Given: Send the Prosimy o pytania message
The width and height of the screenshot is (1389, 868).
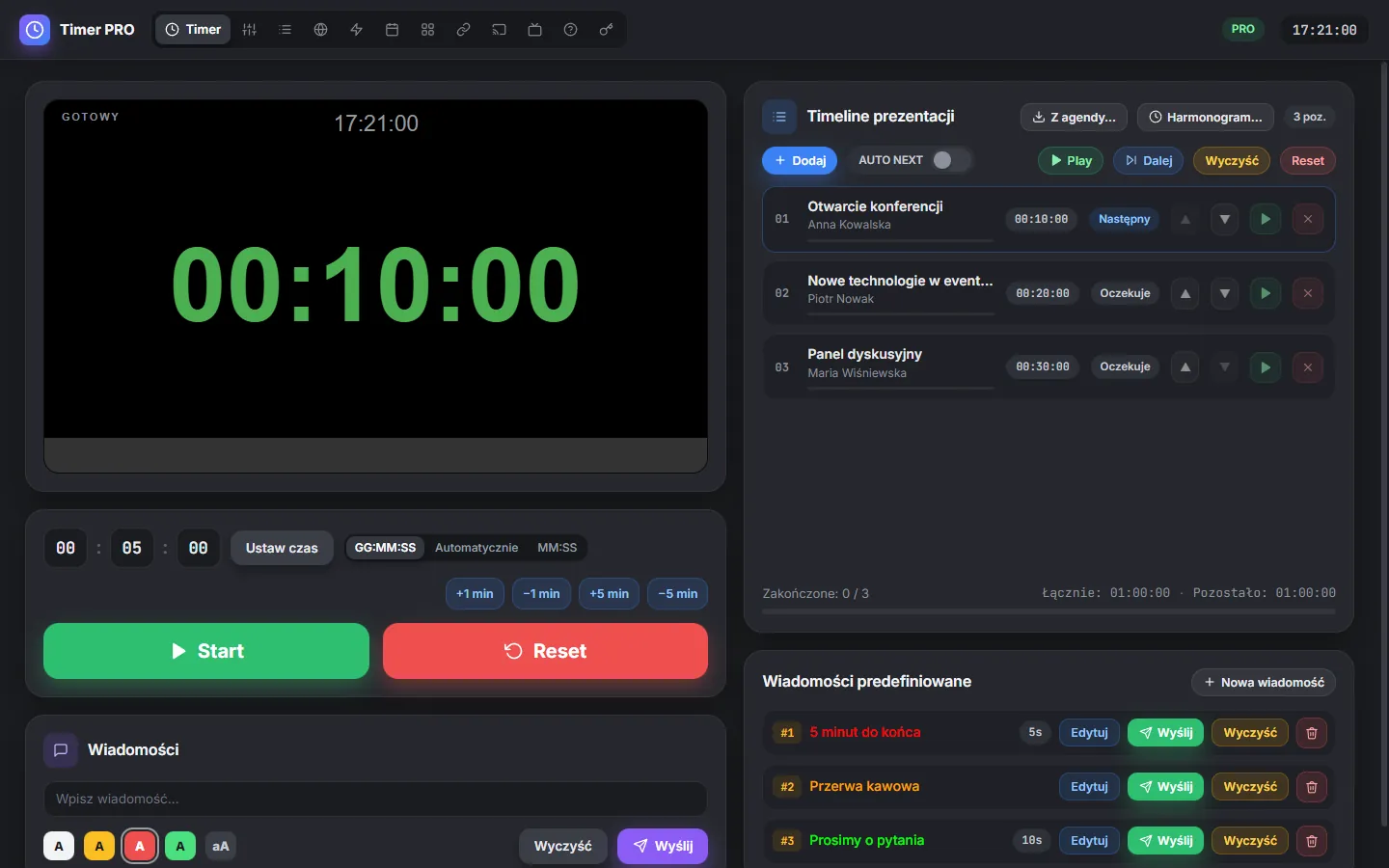Looking at the screenshot, I should 1165,841.
